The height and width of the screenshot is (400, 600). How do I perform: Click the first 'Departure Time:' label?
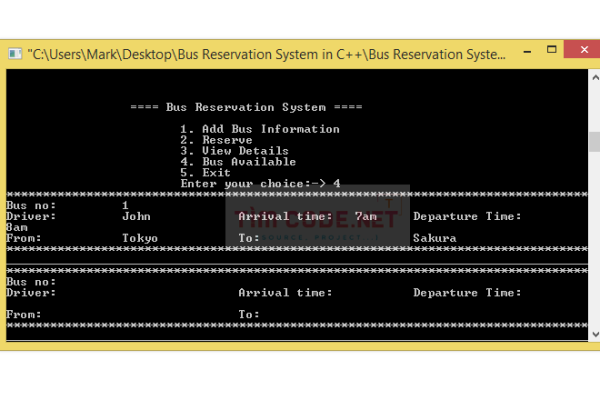[x=467, y=216]
